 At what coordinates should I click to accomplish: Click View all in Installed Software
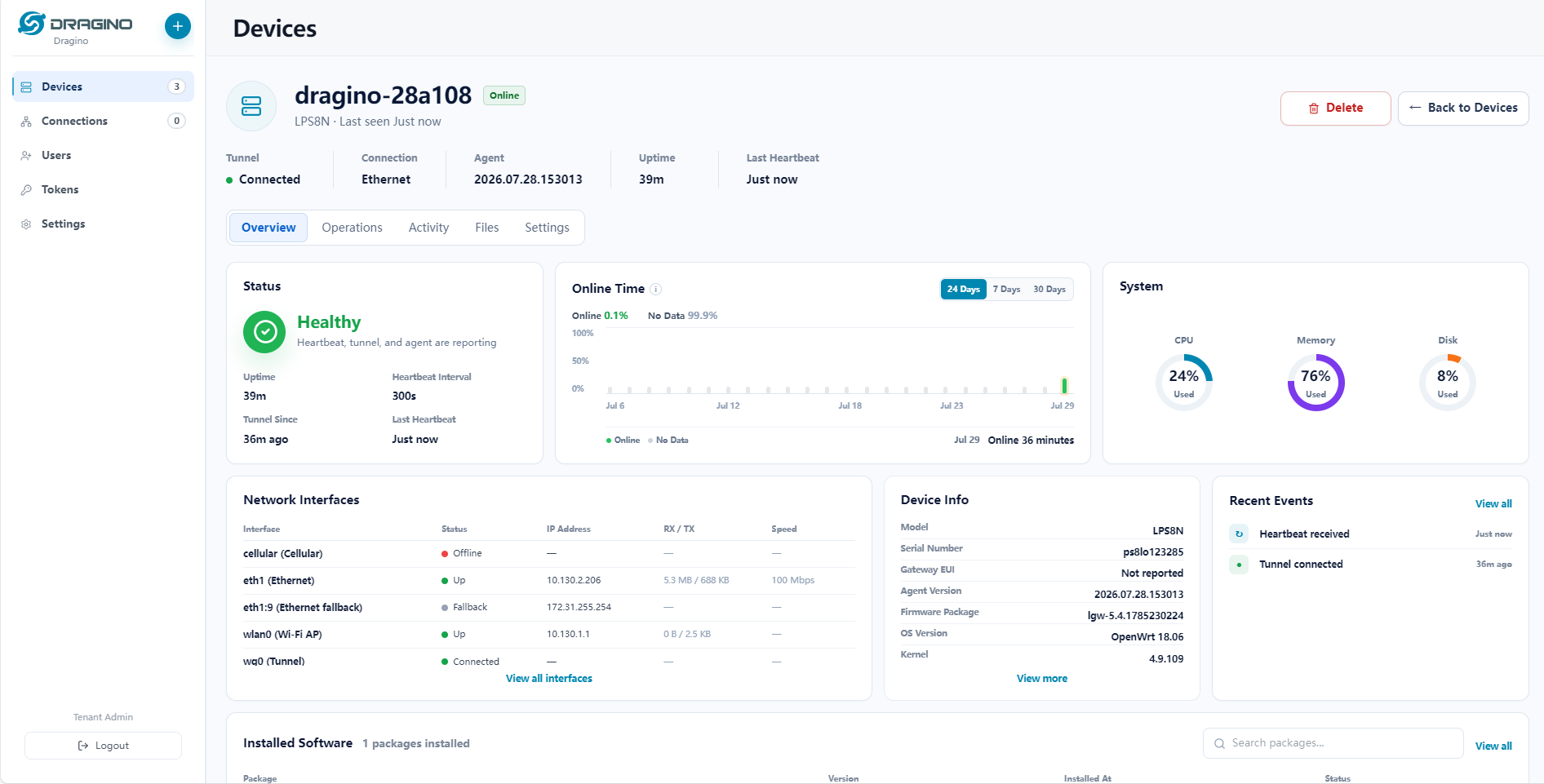tap(1493, 746)
